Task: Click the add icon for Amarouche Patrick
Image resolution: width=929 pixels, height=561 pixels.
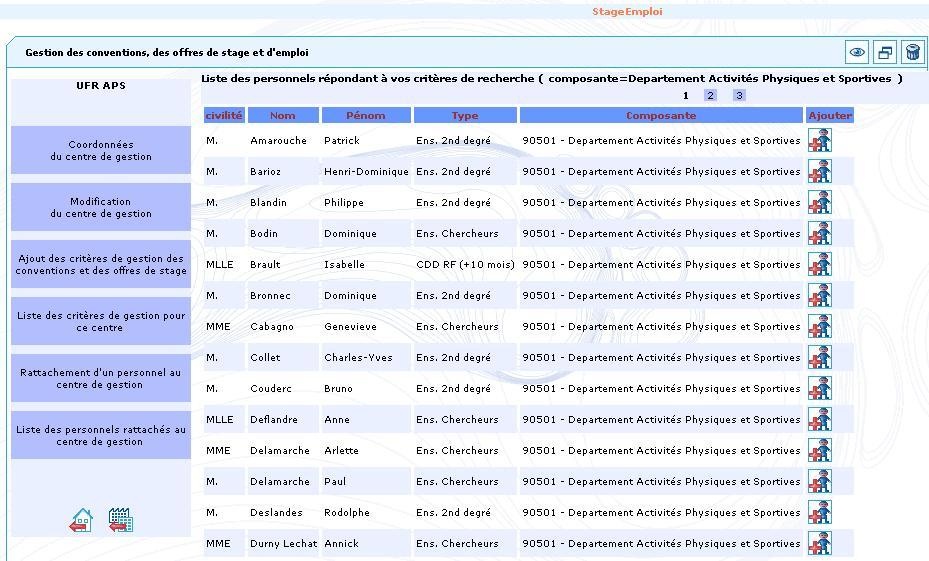Action: 819,141
